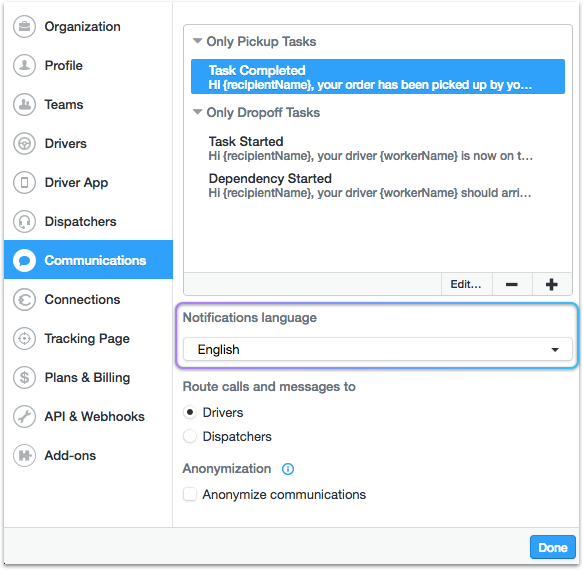Viewport: 583px width, 570px height.
Task: Select the Add-ons puzzle piece icon
Action: pos(25,455)
